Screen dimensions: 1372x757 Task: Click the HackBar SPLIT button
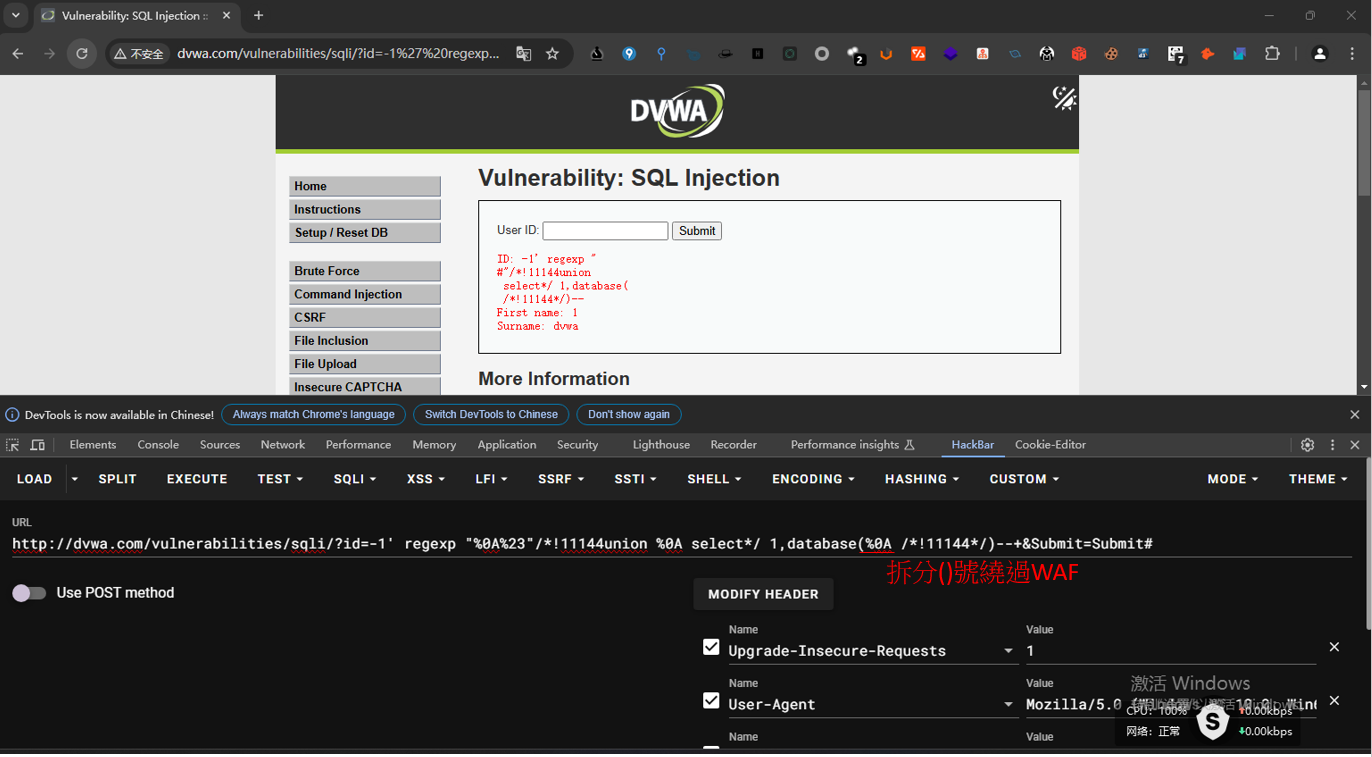tap(117, 479)
